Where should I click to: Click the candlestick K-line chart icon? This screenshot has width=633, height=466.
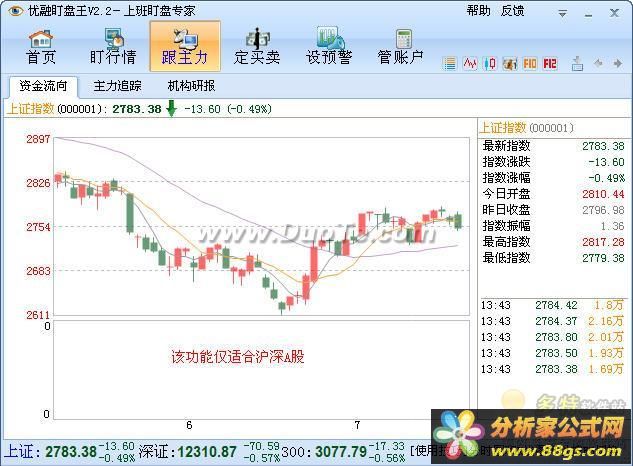[490, 63]
